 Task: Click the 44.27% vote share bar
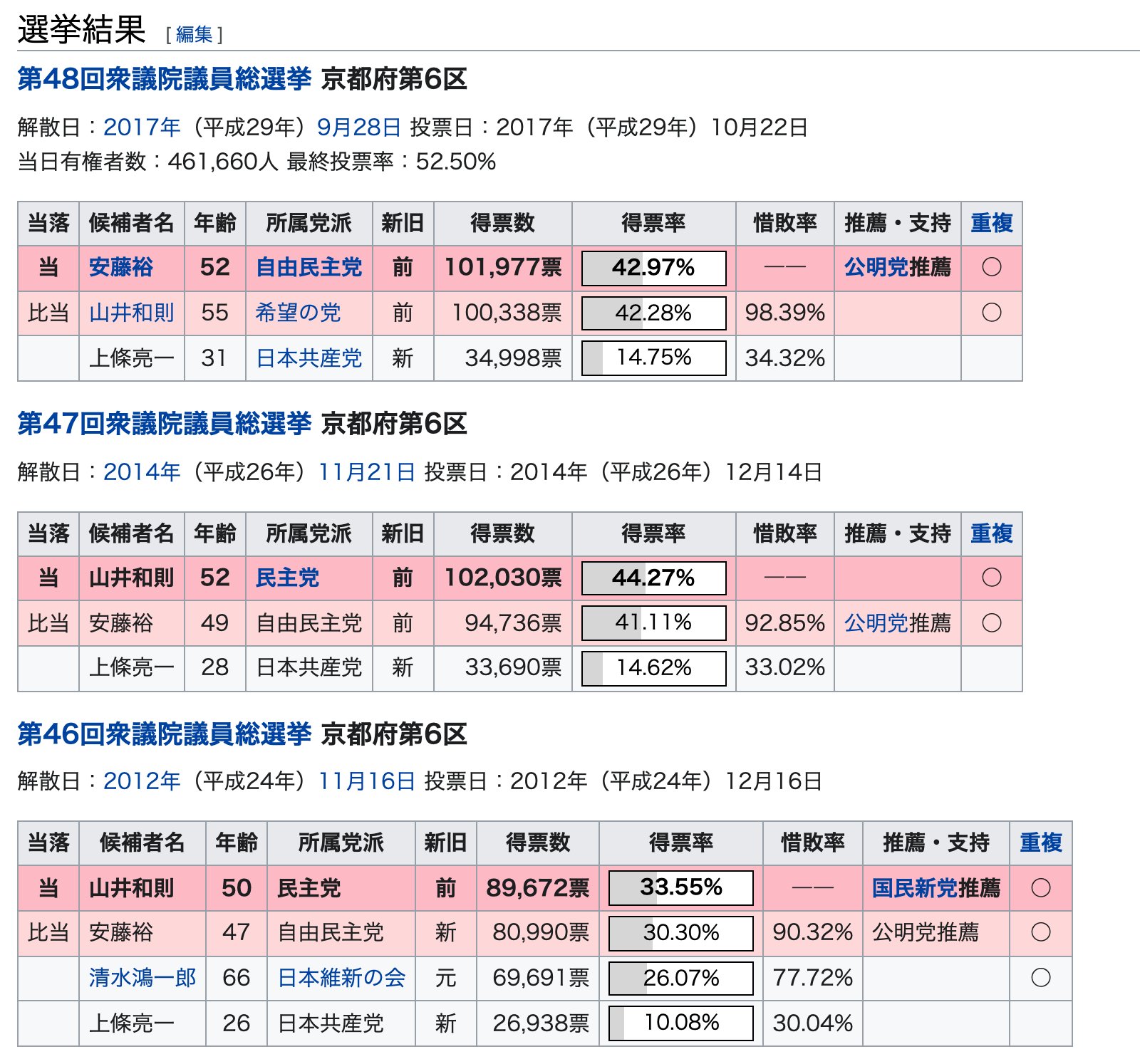click(x=653, y=578)
